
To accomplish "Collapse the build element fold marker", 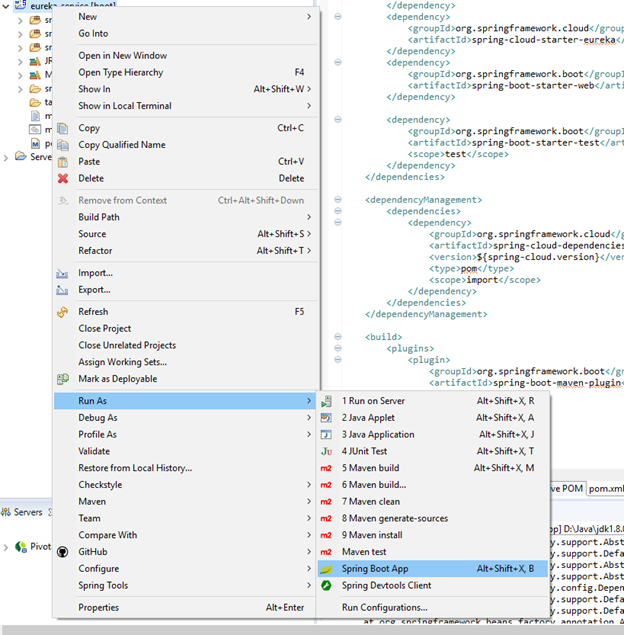I will [x=338, y=337].
